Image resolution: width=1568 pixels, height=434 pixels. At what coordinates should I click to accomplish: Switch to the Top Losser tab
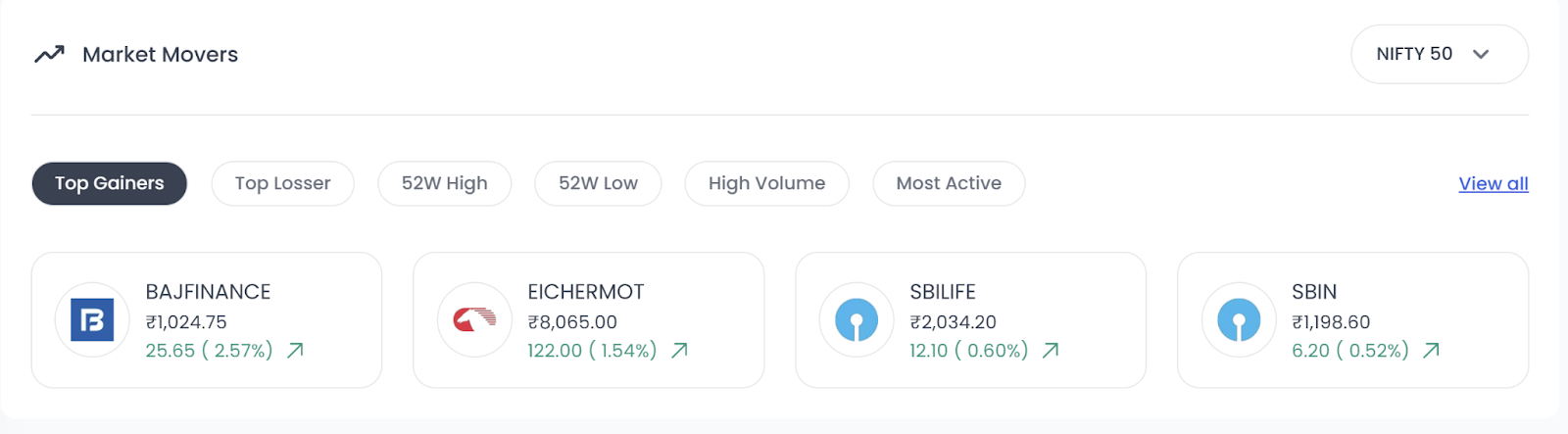point(282,183)
